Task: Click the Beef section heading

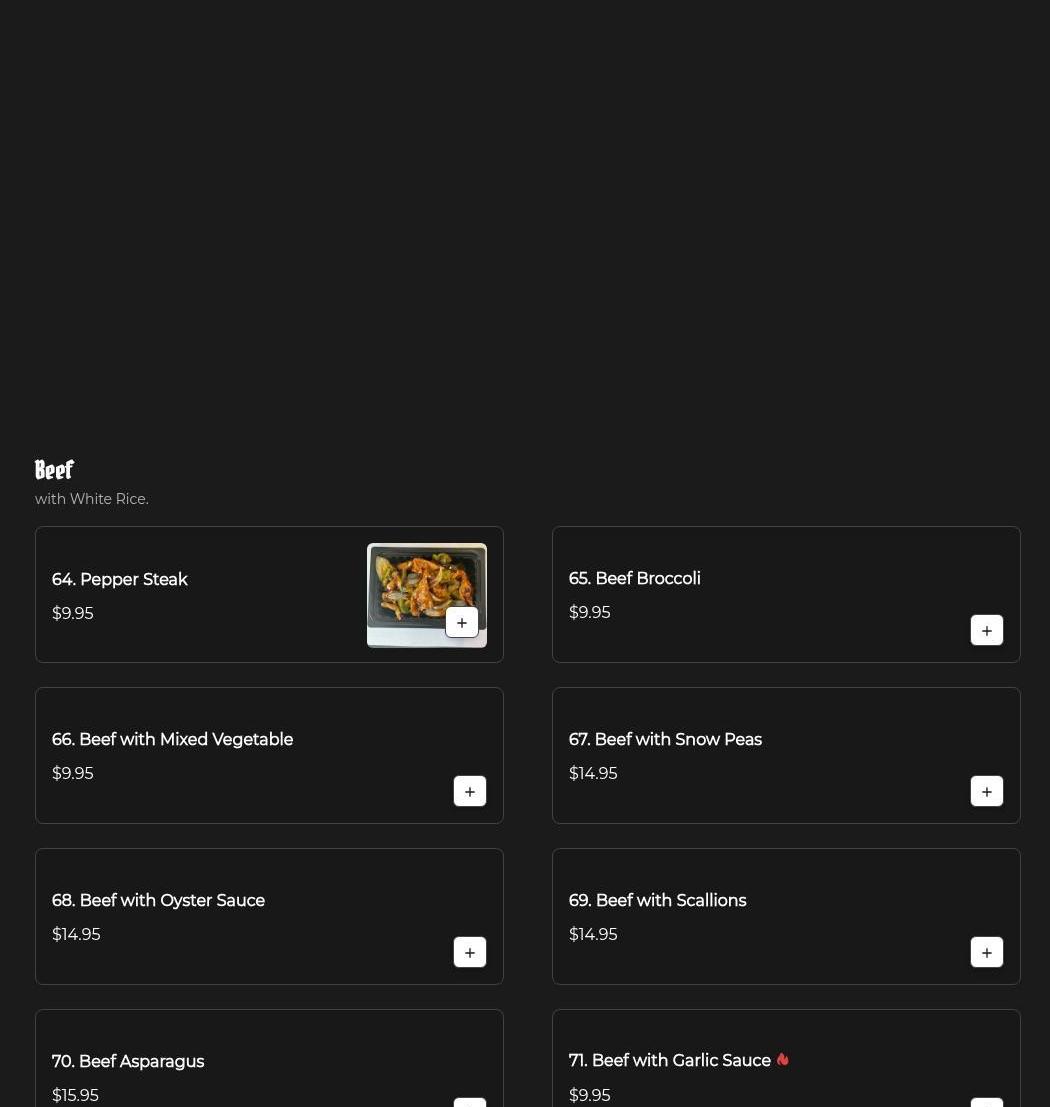Action: (54, 469)
